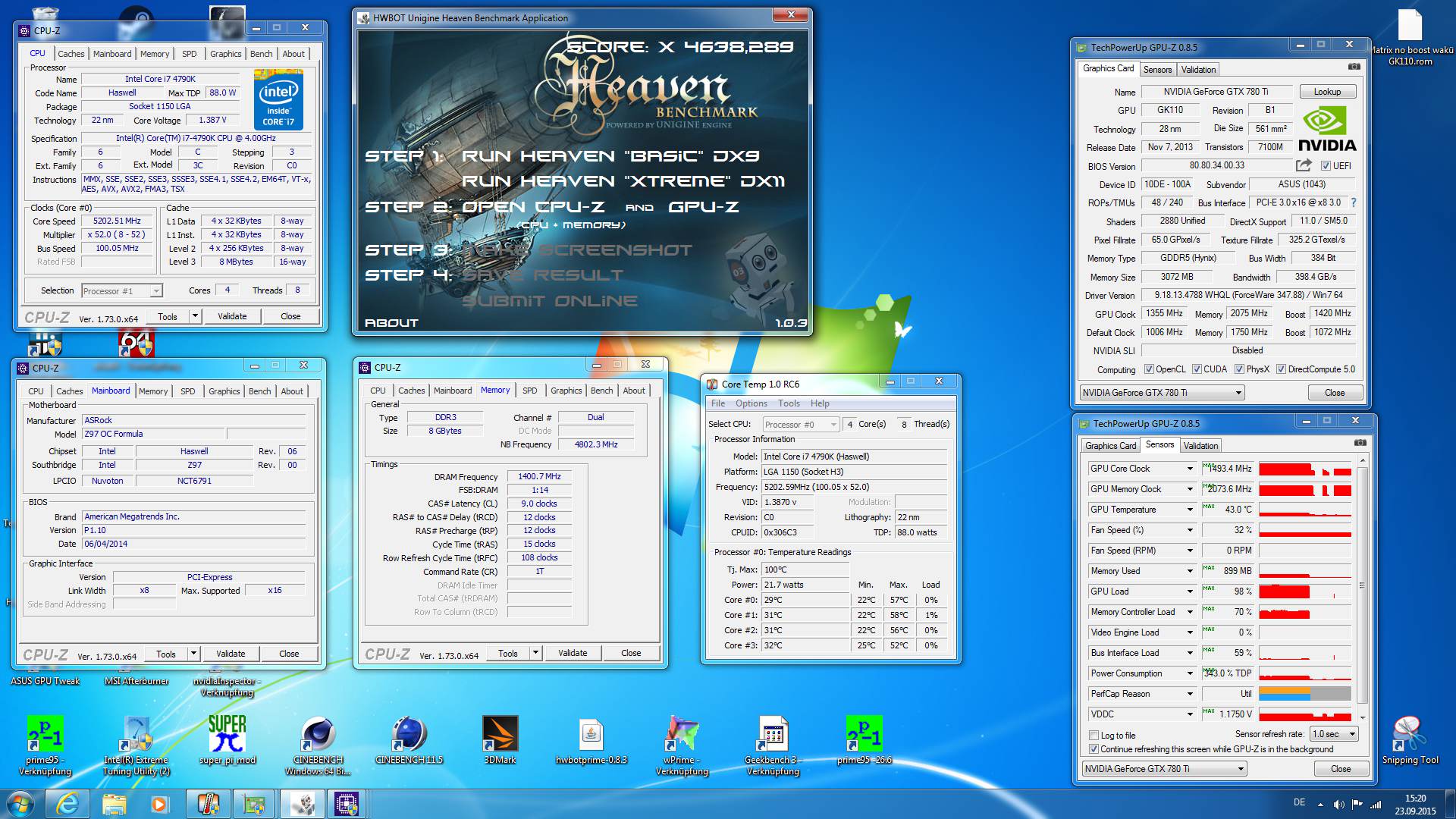Screen dimensions: 1456x819
Task: Open Windows Explorer folder in taskbar
Action: pyautogui.click(x=114, y=803)
